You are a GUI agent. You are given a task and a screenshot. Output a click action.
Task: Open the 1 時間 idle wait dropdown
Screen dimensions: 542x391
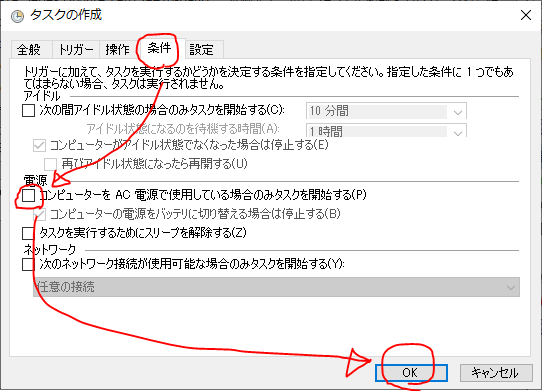click(x=386, y=130)
